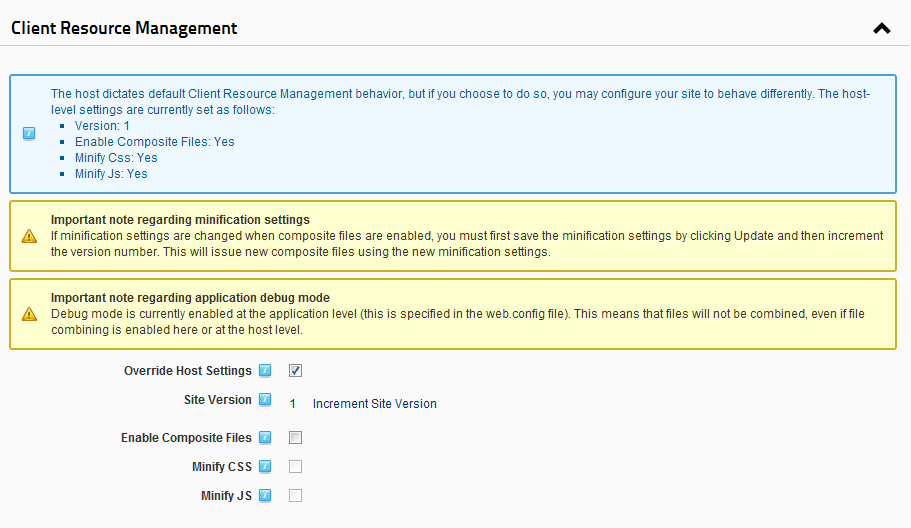Click the warning icon beside minification settings note
The height and width of the screenshot is (528, 911).
coord(29,236)
